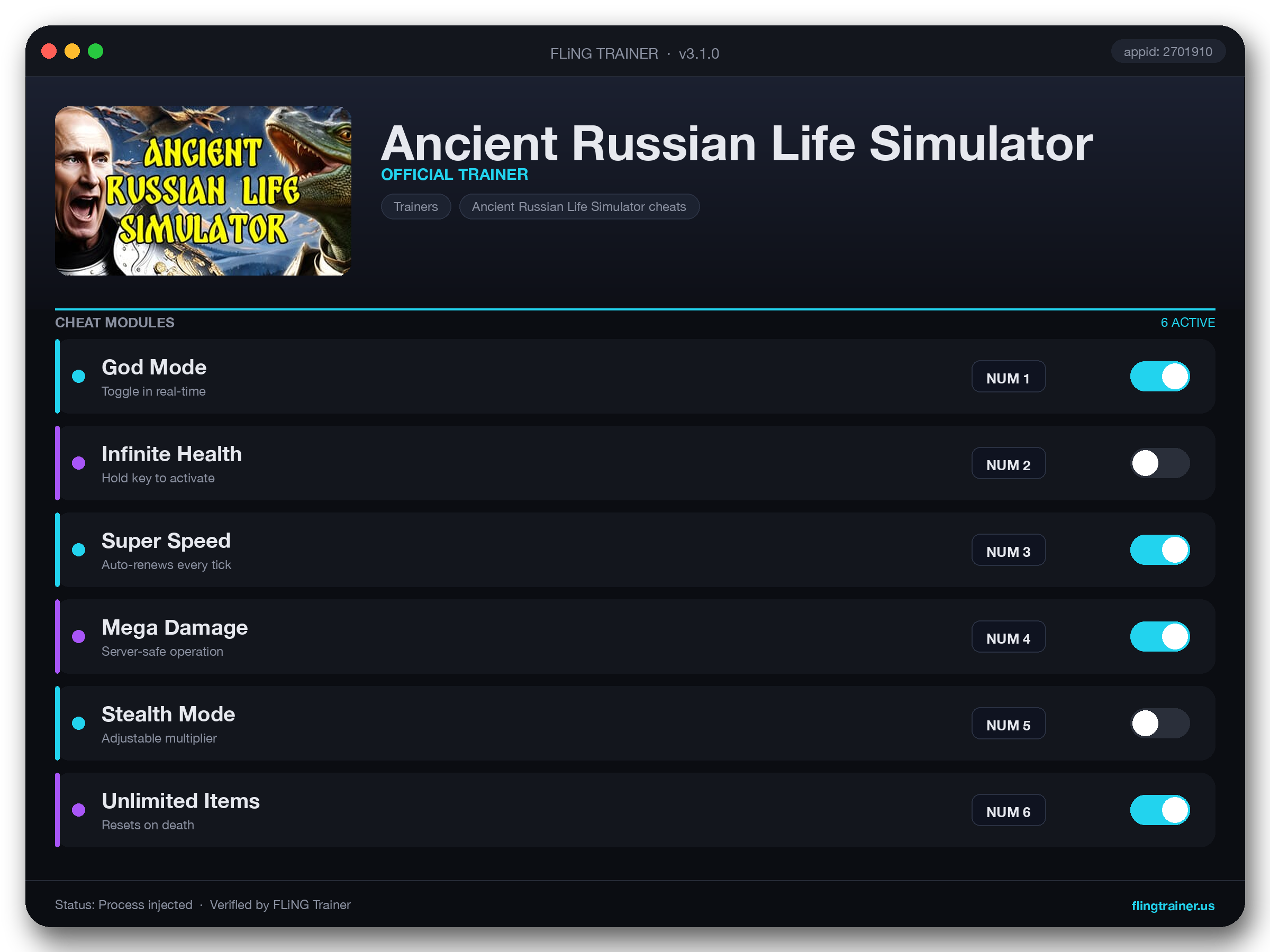Click the game cover art thumbnail

(x=203, y=191)
